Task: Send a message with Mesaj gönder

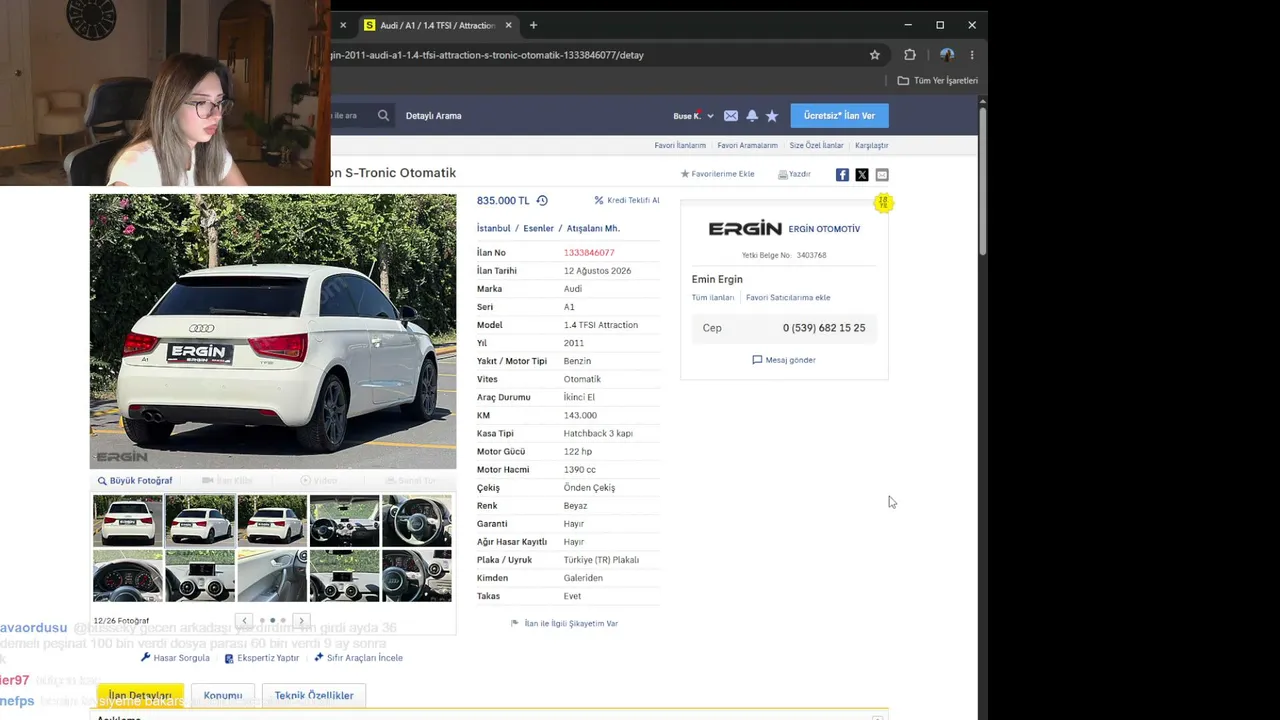Action: click(784, 360)
